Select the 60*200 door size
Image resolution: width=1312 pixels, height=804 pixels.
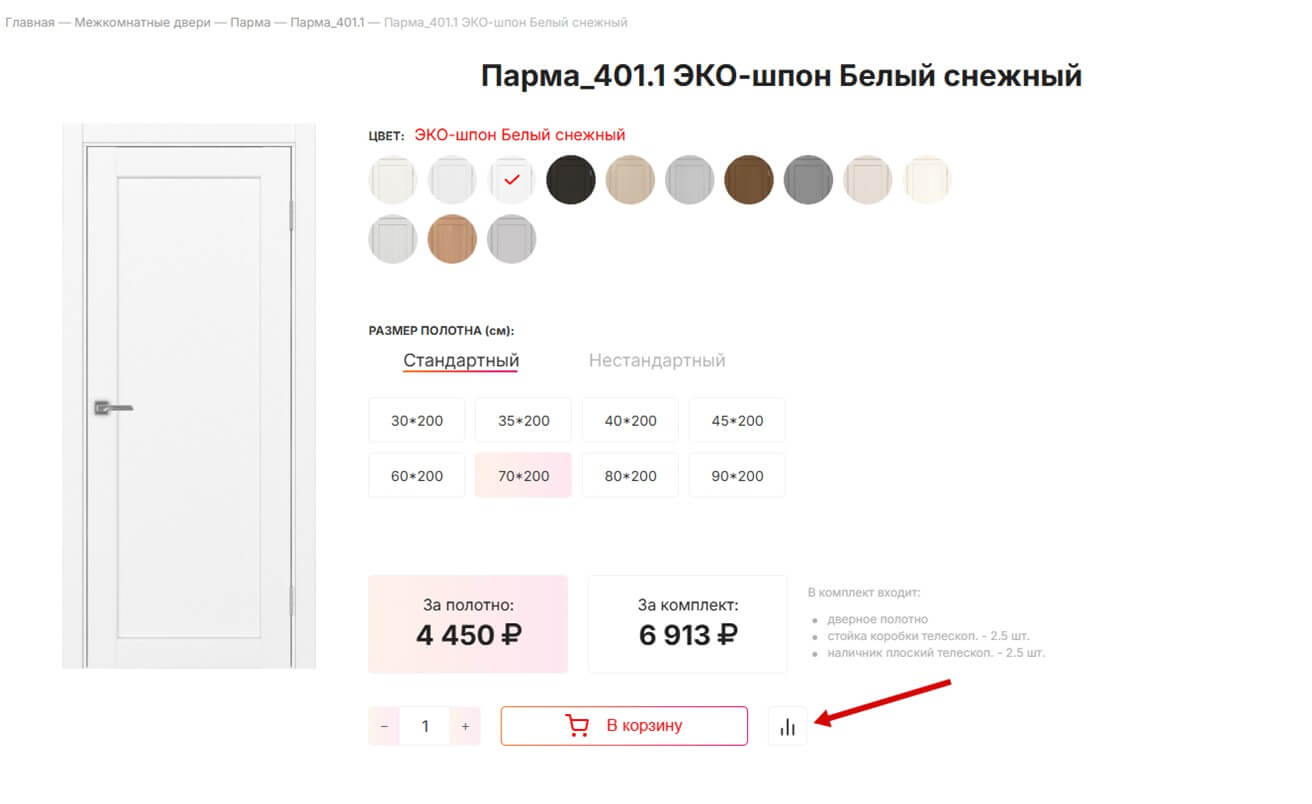[417, 475]
